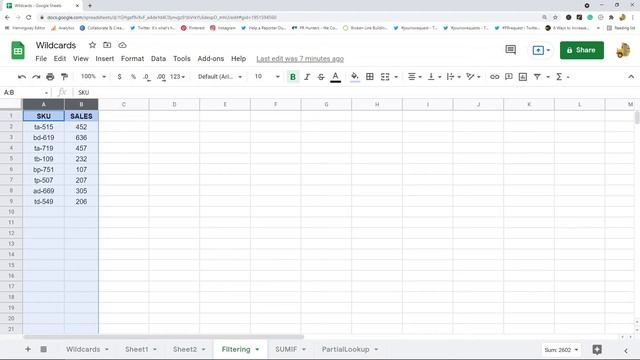Click the insert comment icon
Screen dimensions: 640x360
pyautogui.click(x=509, y=77)
